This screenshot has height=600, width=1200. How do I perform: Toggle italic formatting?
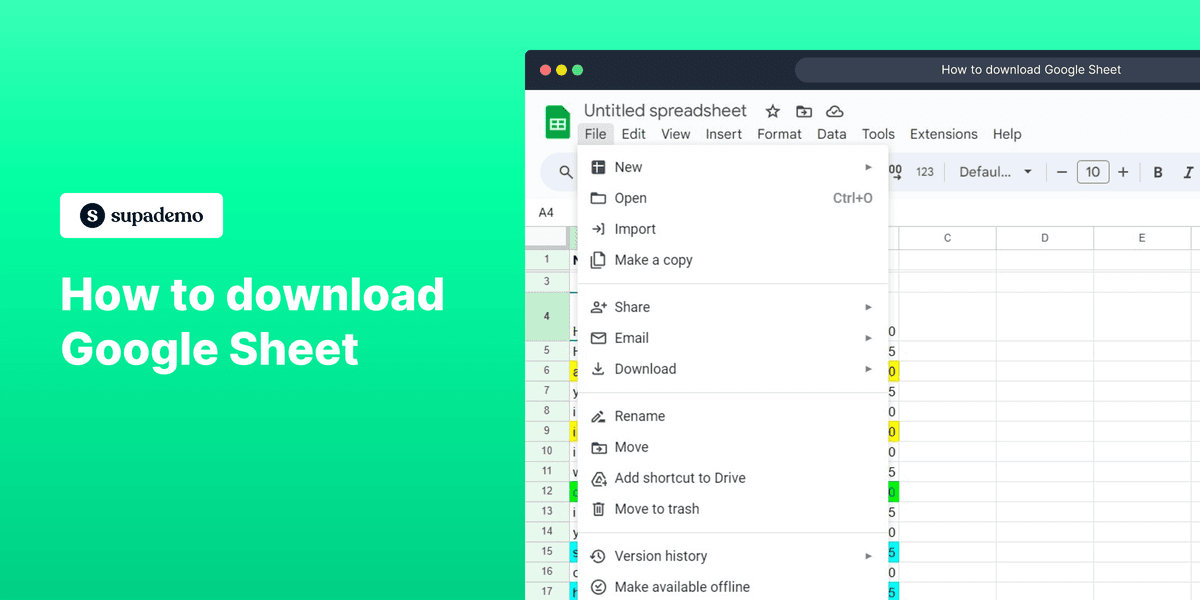click(x=1187, y=171)
